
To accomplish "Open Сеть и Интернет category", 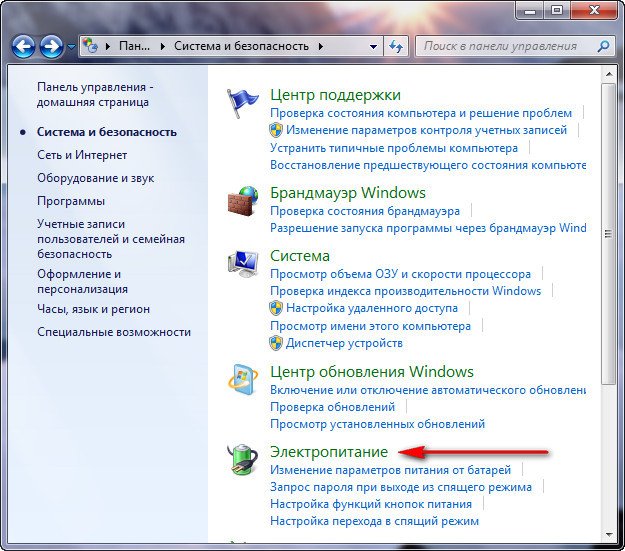I will [x=82, y=155].
